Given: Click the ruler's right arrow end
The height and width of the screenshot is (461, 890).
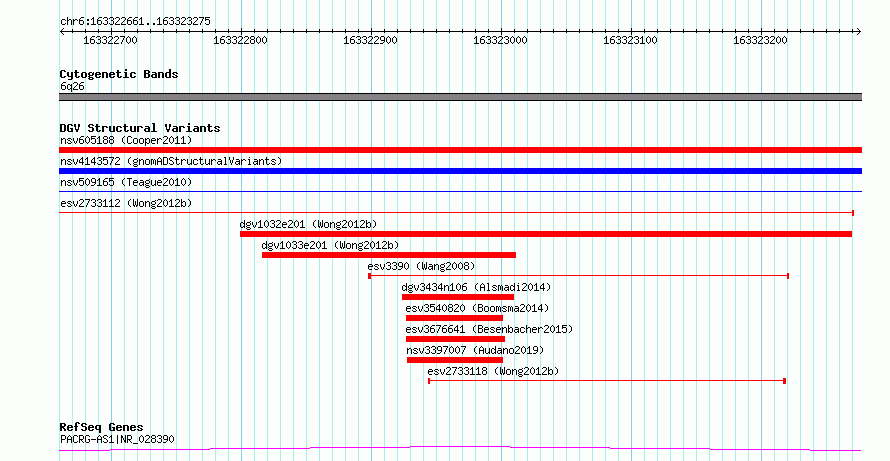Looking at the screenshot, I should (859, 31).
